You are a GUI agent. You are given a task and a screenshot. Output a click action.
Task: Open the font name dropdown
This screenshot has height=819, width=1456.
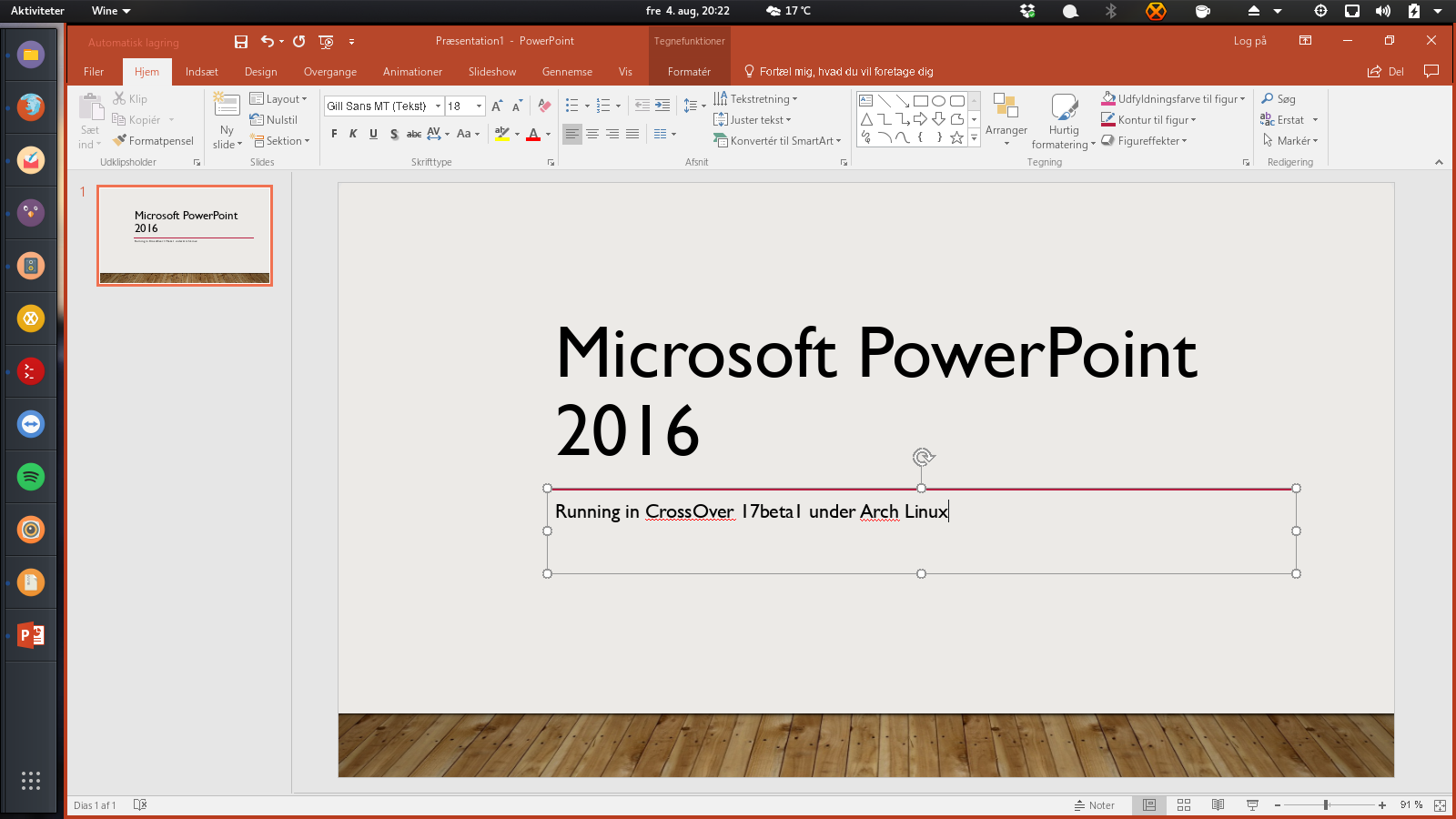click(438, 106)
